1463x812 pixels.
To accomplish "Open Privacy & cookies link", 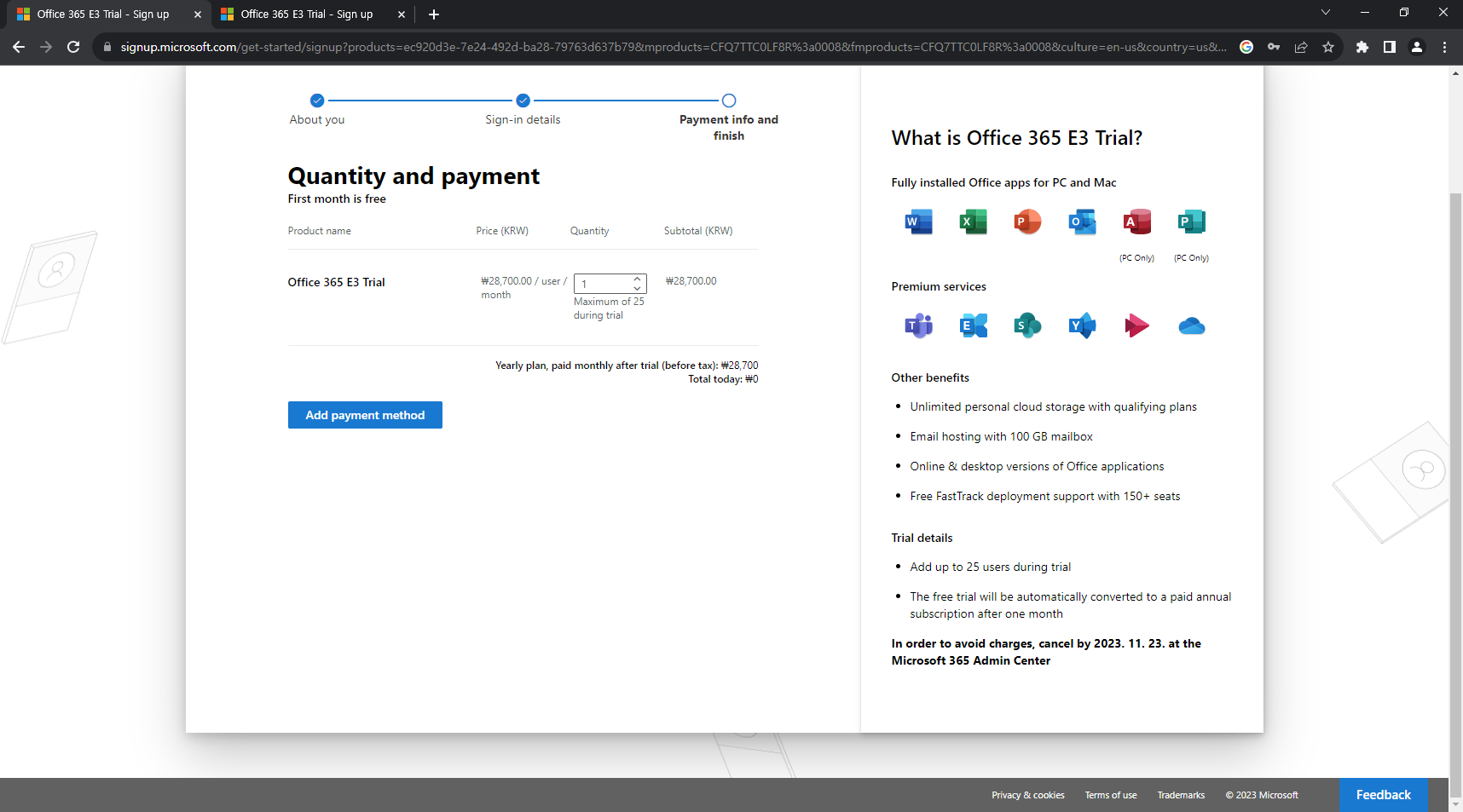I will 1027,795.
